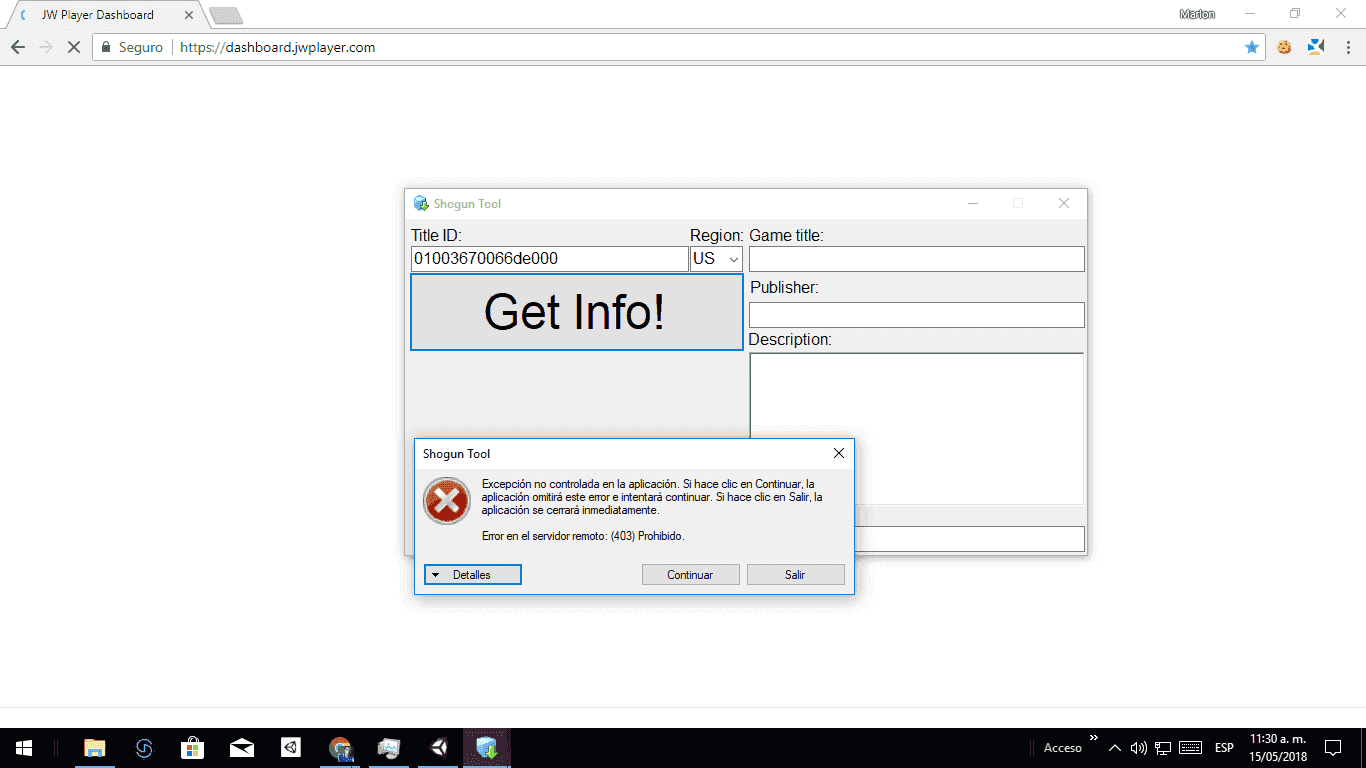The image size is (1366, 768).
Task: Open the Region dropdown set to US
Action: tap(716, 259)
